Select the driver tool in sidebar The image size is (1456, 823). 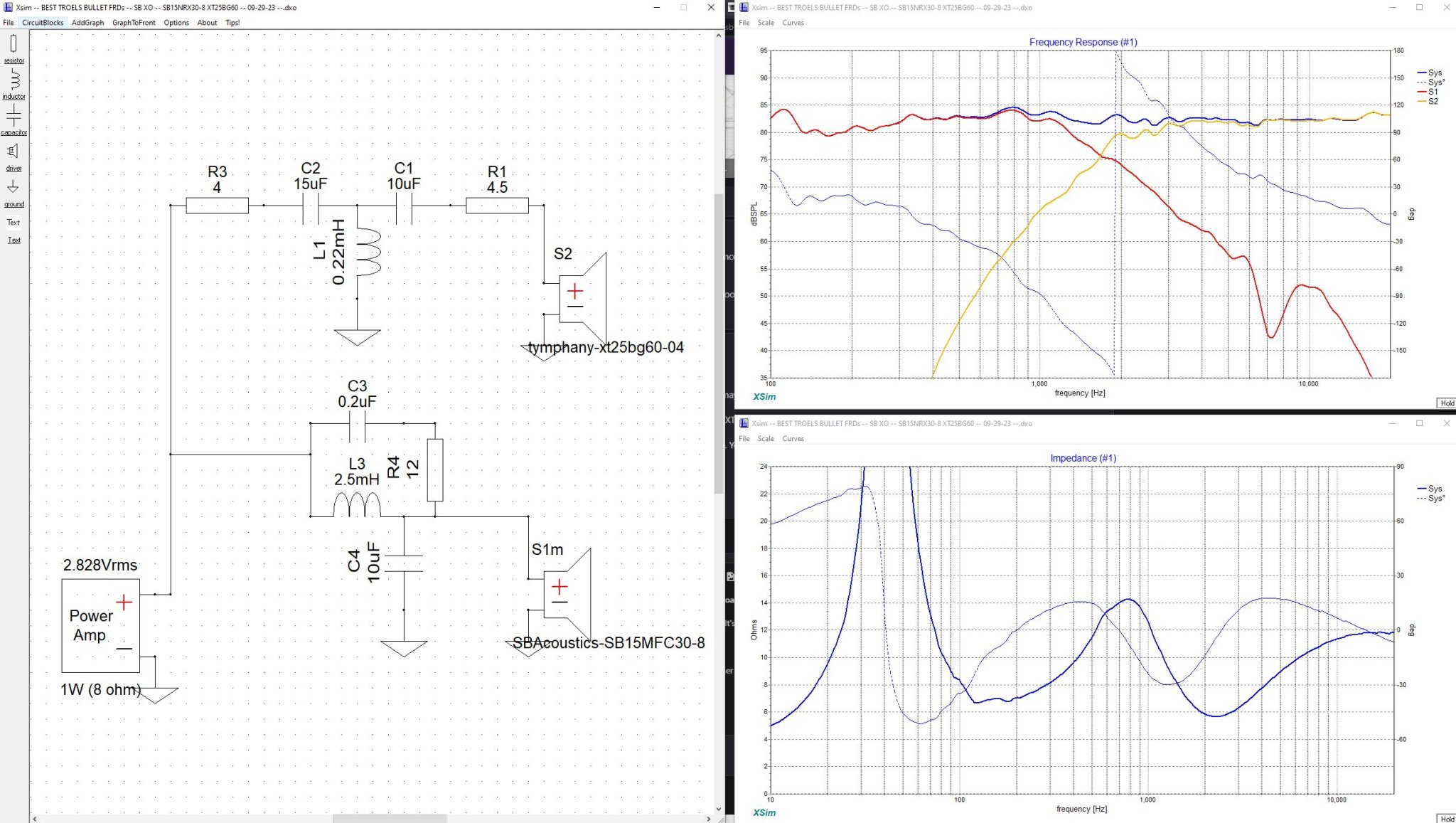tap(14, 156)
